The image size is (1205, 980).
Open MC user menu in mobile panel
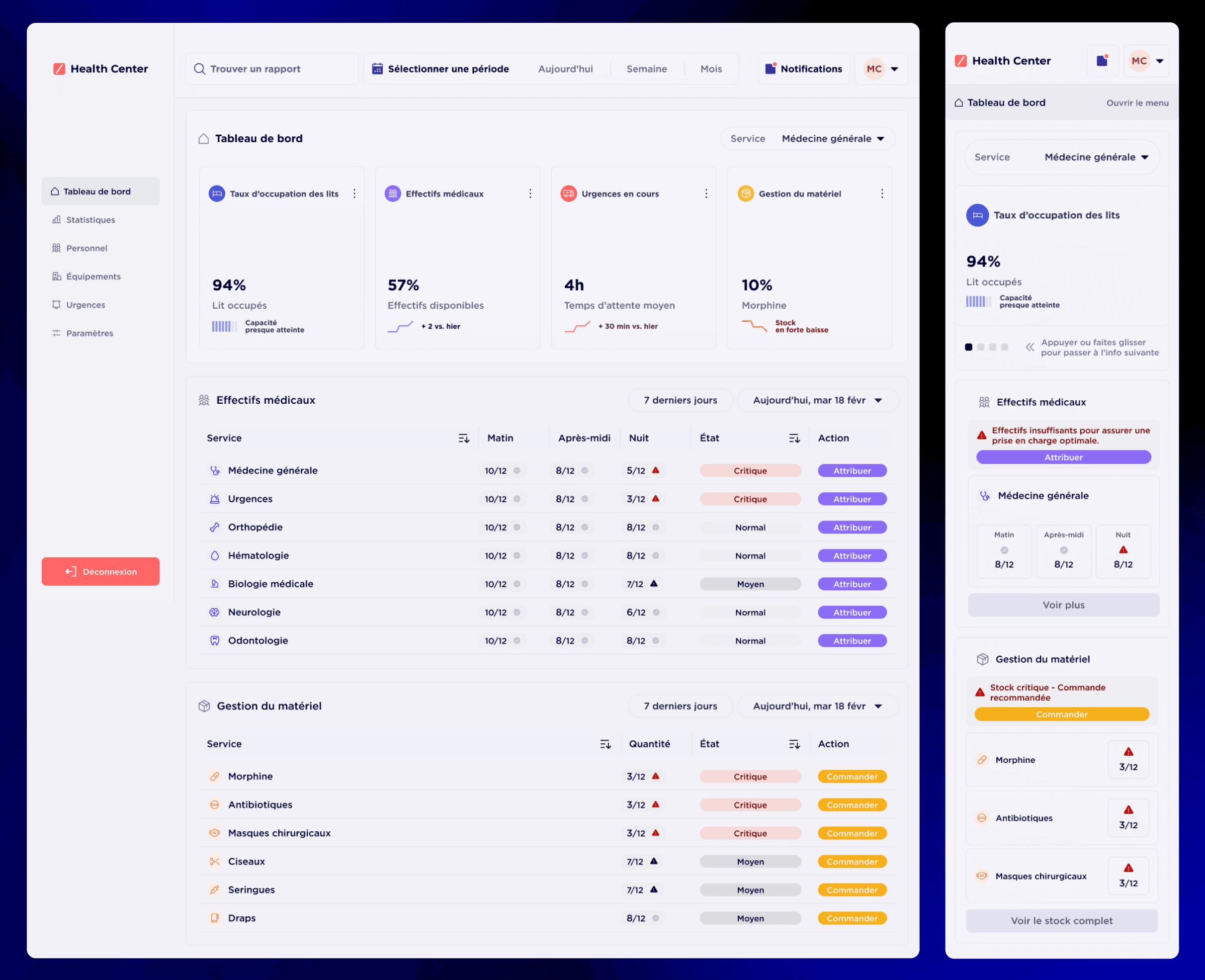[1146, 60]
